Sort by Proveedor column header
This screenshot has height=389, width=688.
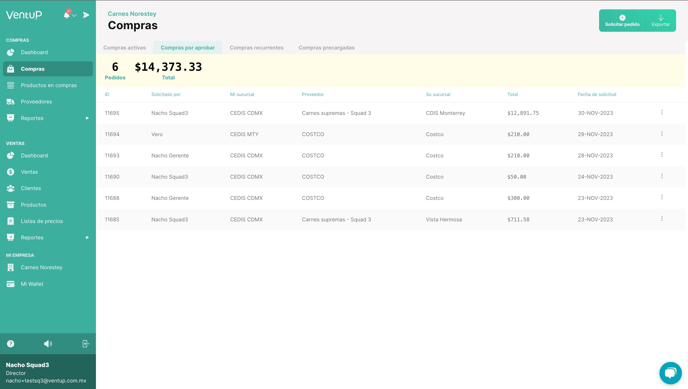pyautogui.click(x=312, y=94)
